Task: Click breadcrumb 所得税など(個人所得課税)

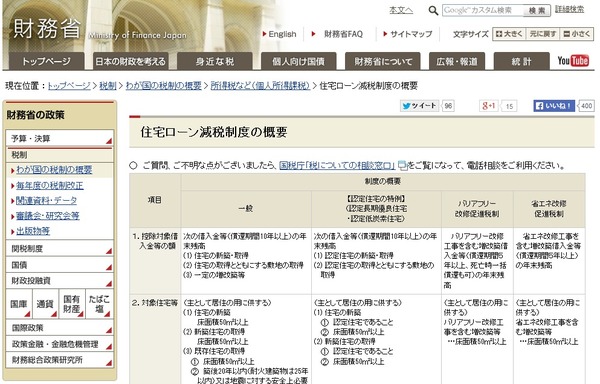Action: tap(260, 86)
